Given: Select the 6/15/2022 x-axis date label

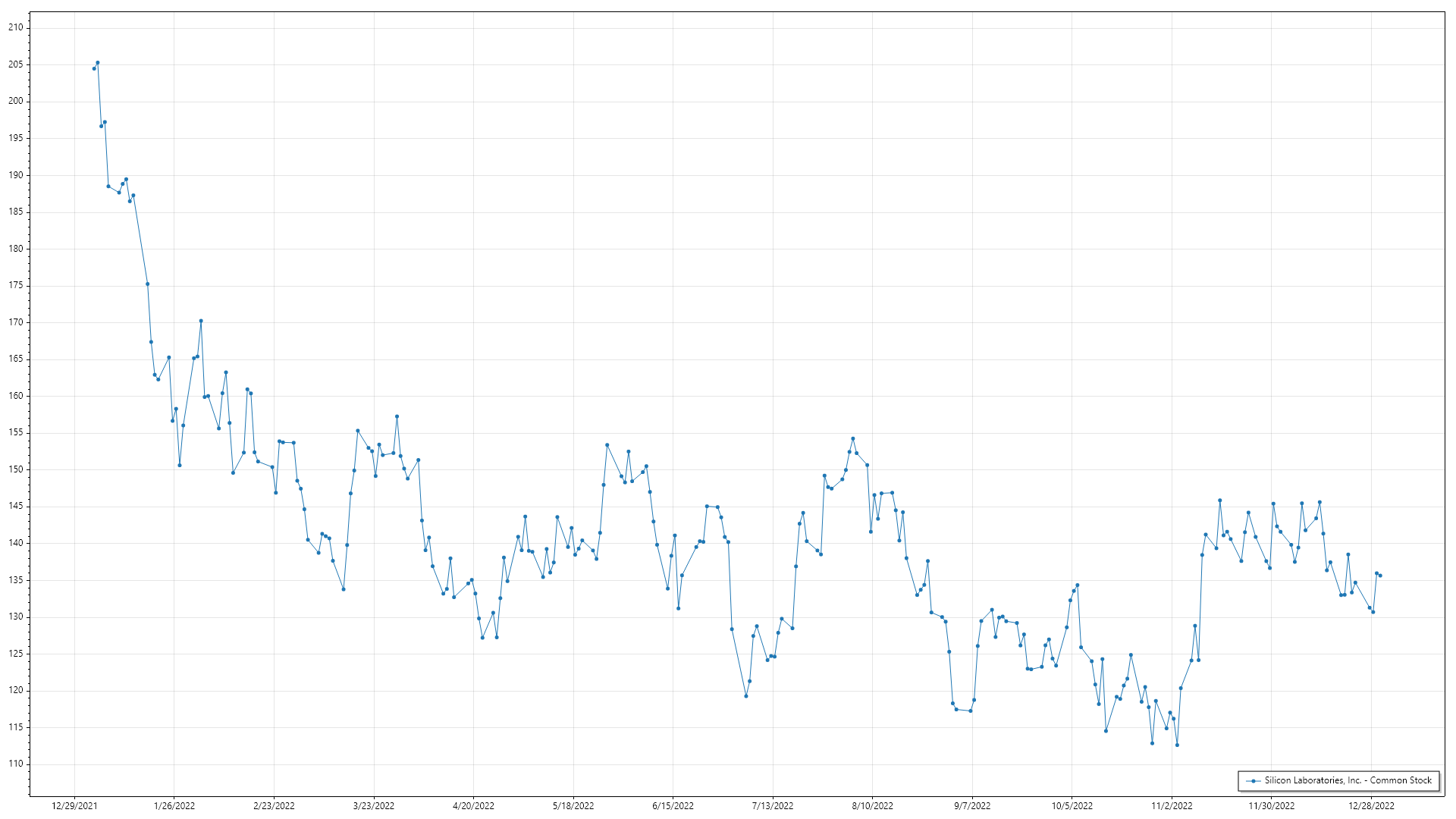Looking at the screenshot, I should pos(673,806).
